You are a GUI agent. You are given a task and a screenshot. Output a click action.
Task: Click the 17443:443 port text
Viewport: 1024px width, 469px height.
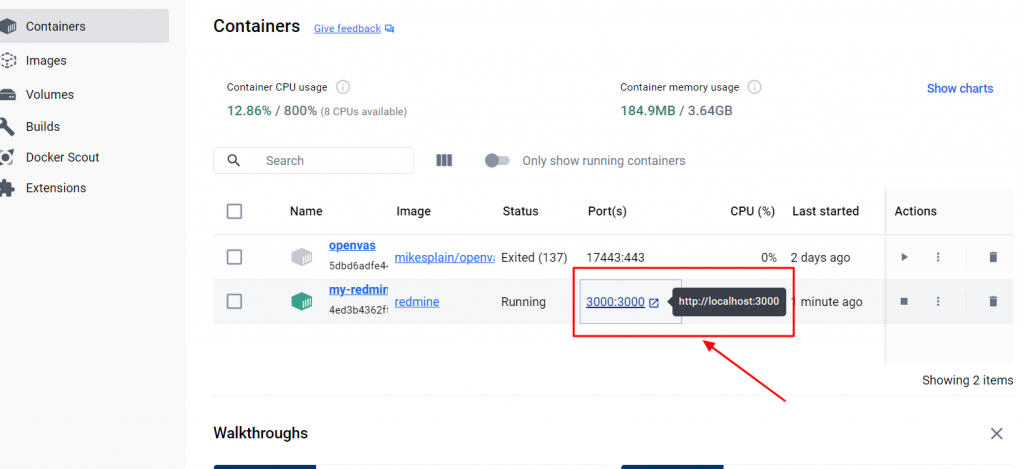coord(615,257)
